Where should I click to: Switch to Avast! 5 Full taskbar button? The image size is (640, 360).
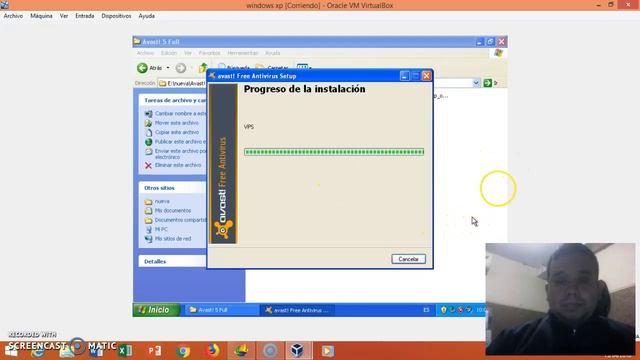pos(221,310)
